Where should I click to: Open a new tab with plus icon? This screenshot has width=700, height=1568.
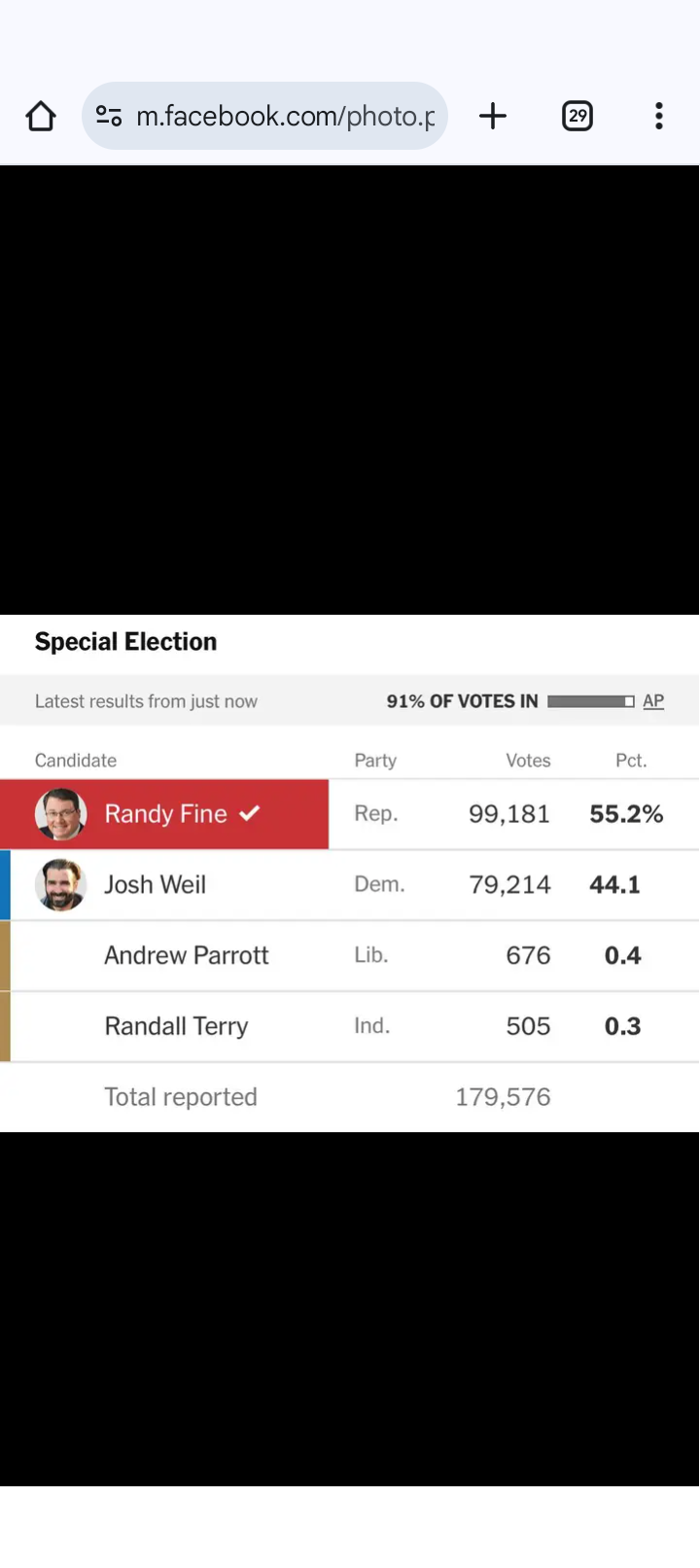[x=493, y=117]
